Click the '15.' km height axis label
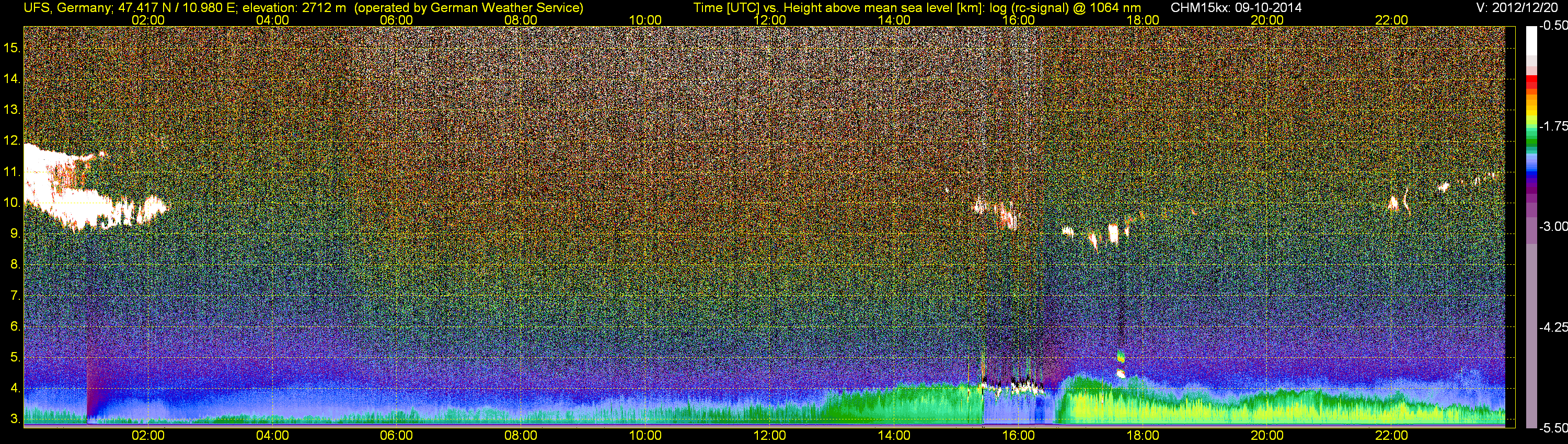Image resolution: width=1568 pixels, height=444 pixels. point(12,48)
